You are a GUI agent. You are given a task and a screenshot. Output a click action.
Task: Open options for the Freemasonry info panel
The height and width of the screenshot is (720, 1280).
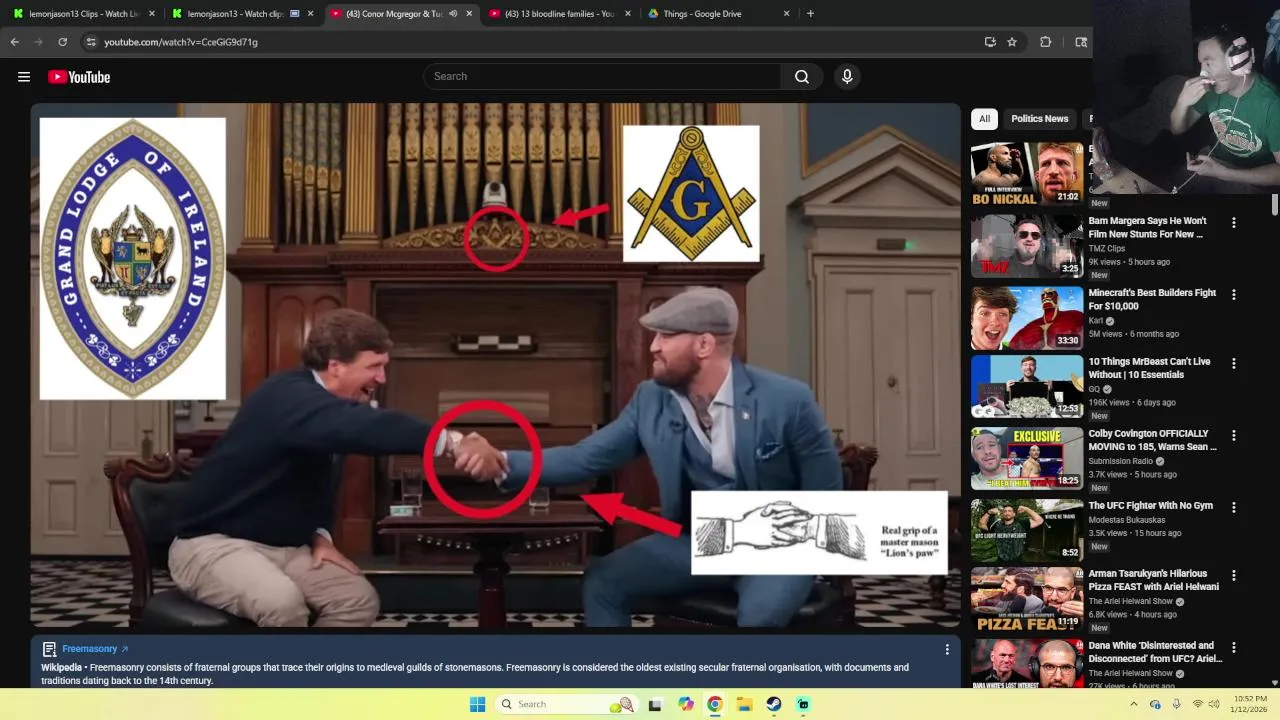click(x=947, y=649)
